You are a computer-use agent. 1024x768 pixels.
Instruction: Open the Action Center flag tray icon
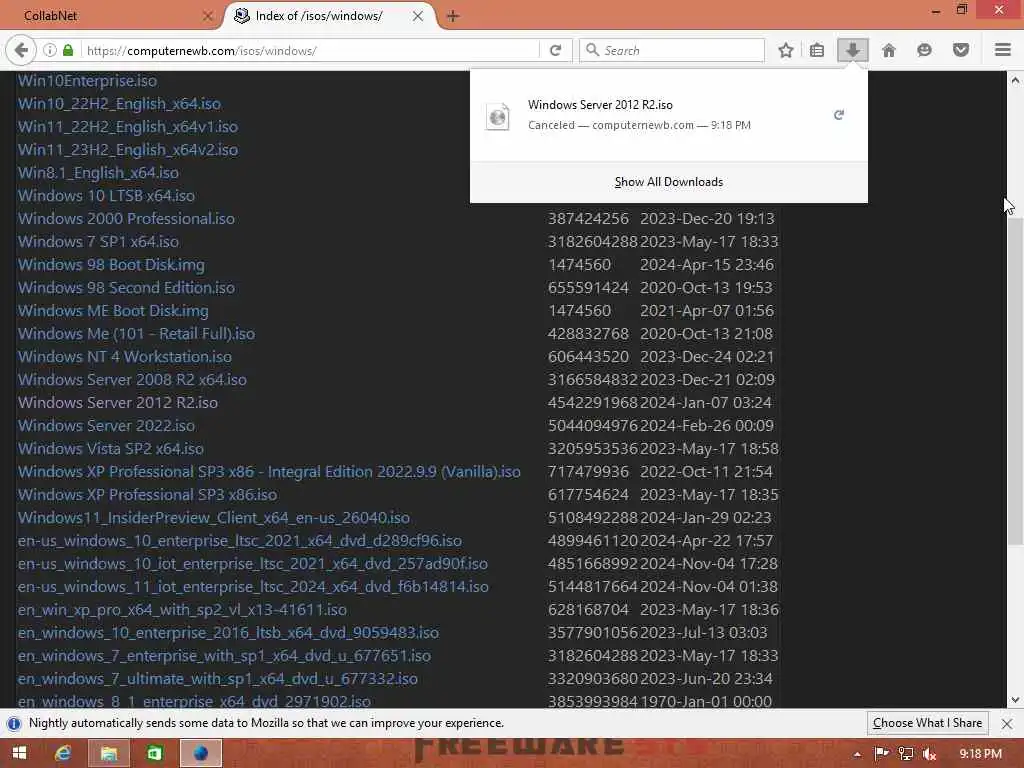pos(881,754)
